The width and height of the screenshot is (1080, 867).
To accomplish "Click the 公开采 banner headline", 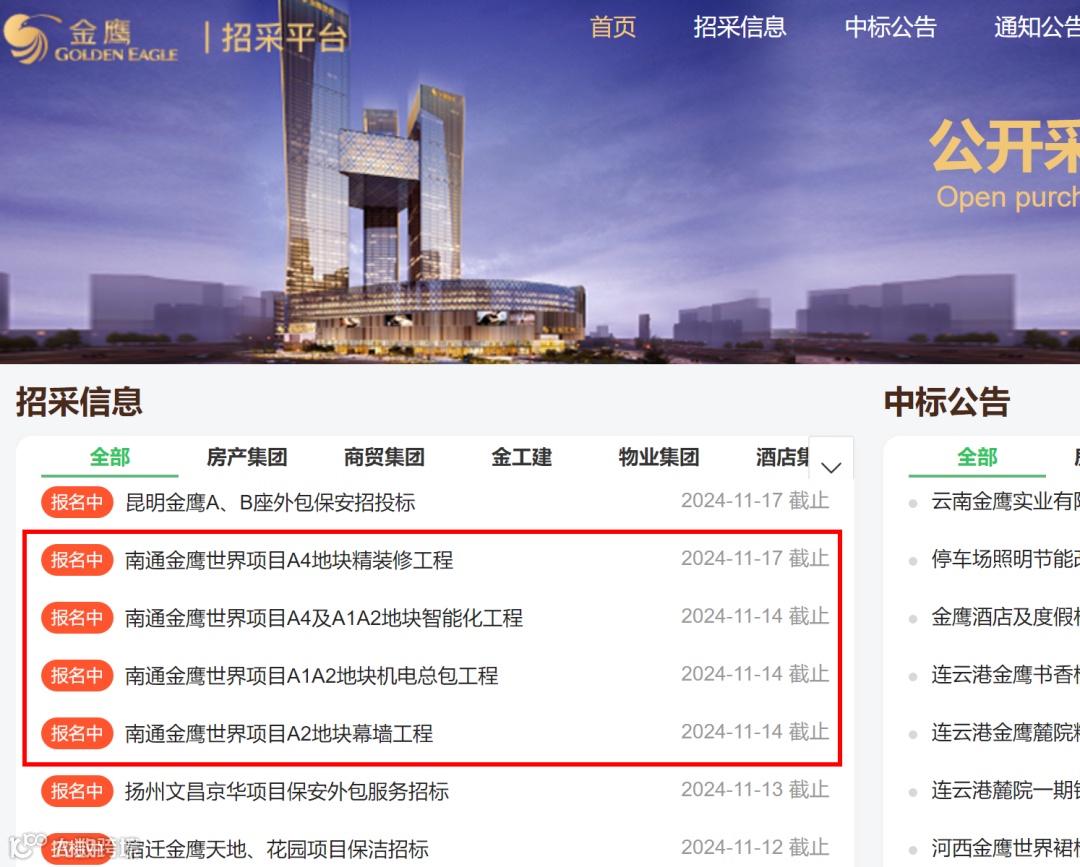I will click(1005, 147).
